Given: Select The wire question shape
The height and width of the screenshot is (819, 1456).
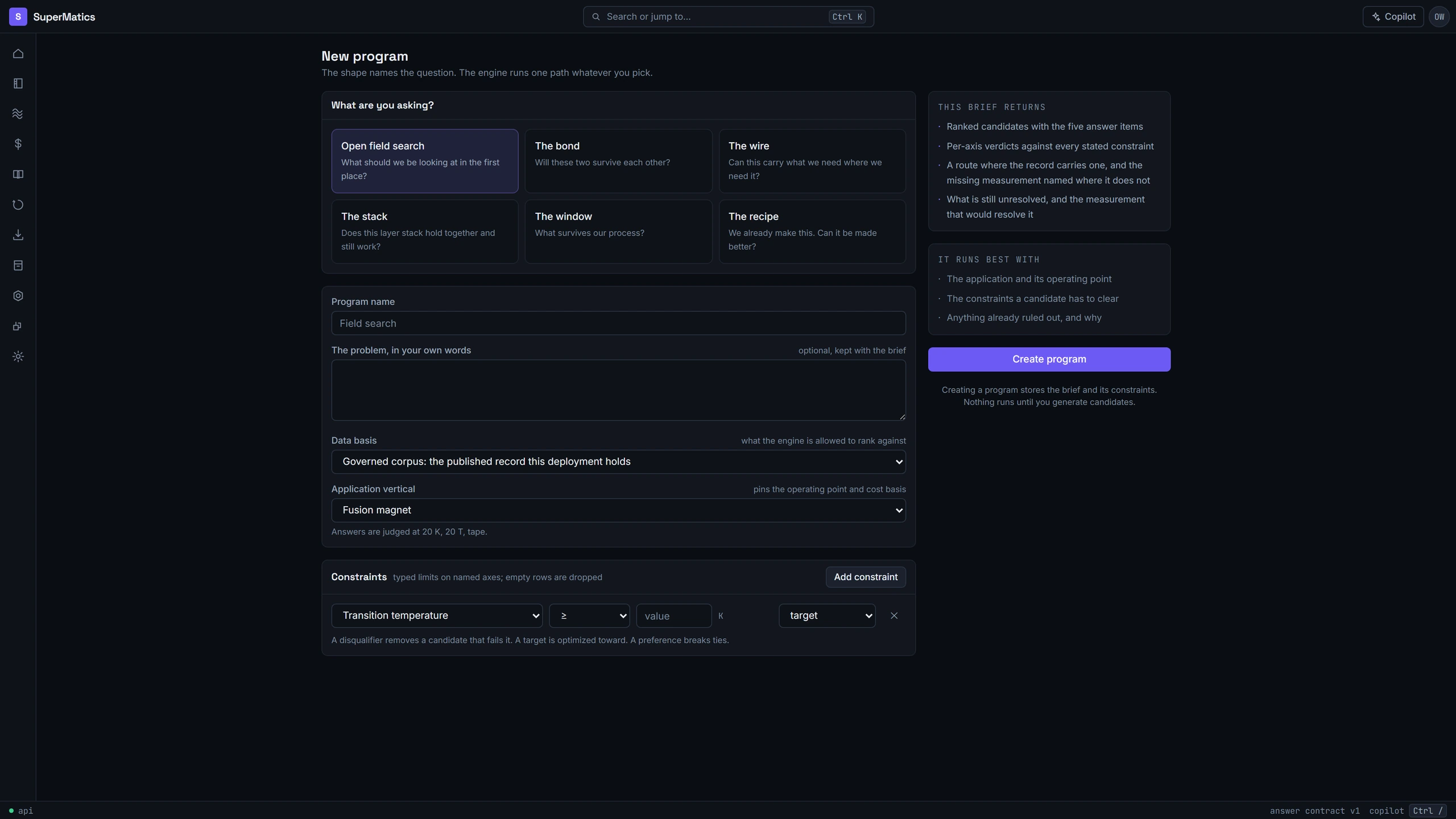Looking at the screenshot, I should 812,161.
